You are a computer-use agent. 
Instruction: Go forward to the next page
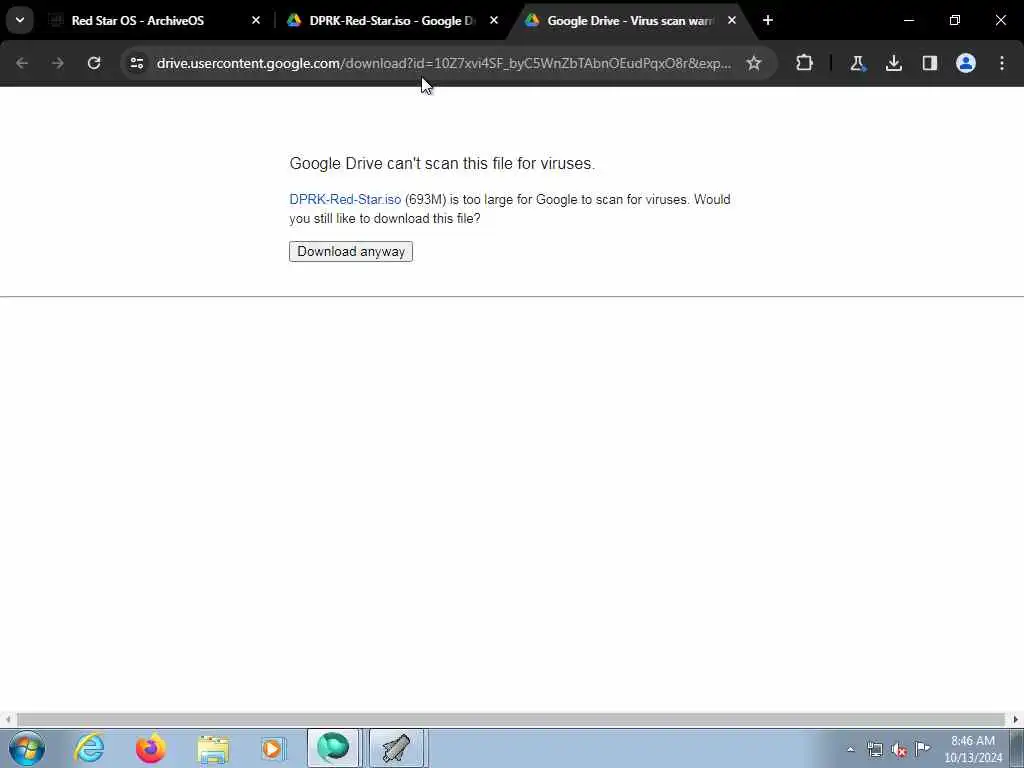[x=58, y=63]
